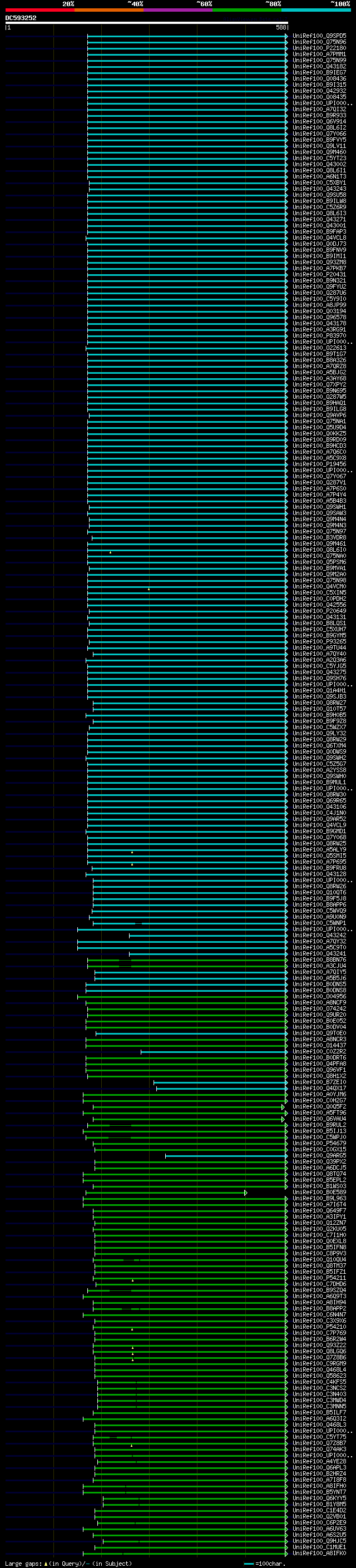Click the UniRef100_A5ALY9 label
The width and height of the screenshot is (356, 1568).
(x=319, y=850)
